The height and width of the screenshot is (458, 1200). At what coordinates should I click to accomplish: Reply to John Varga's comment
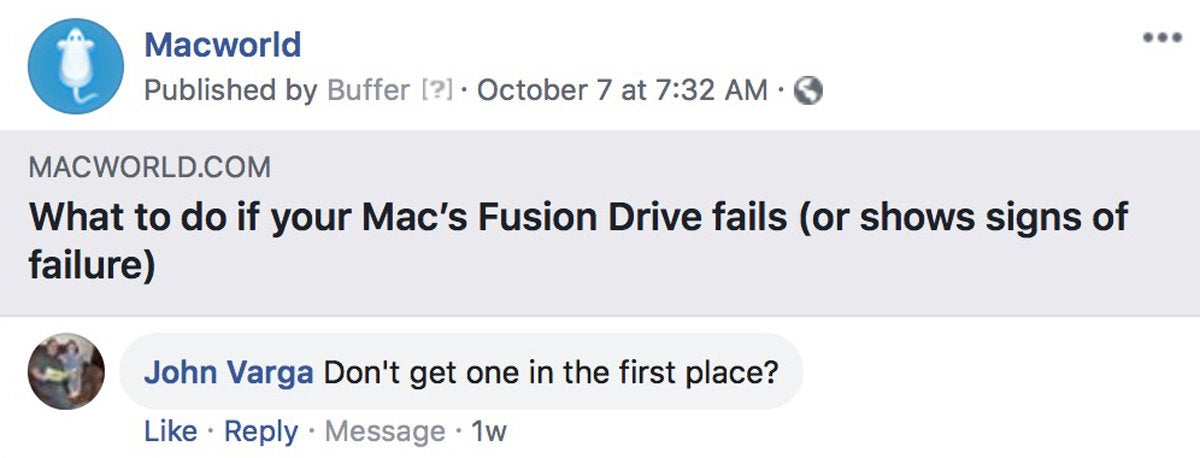[x=261, y=431]
